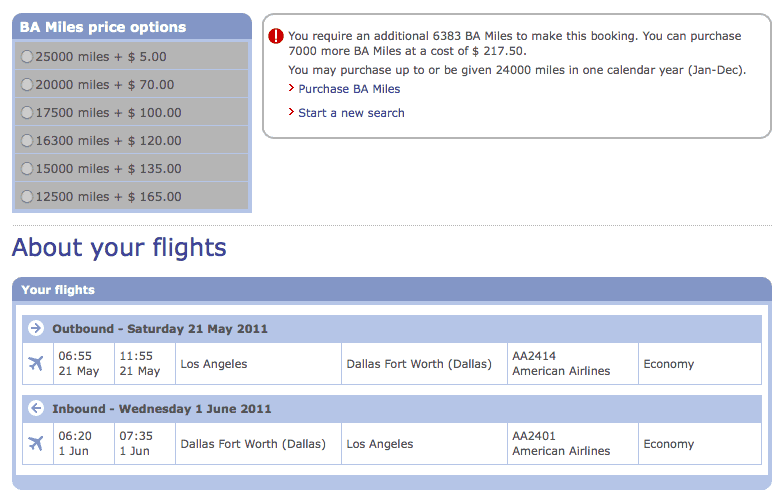Click the inbound flight airplane icon
Image resolution: width=783 pixels, height=500 pixels.
(37, 443)
